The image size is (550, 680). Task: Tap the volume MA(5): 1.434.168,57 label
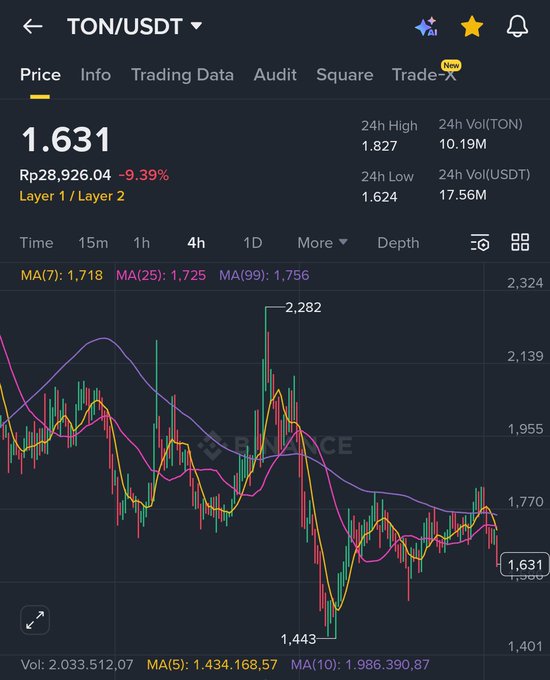tap(212, 664)
